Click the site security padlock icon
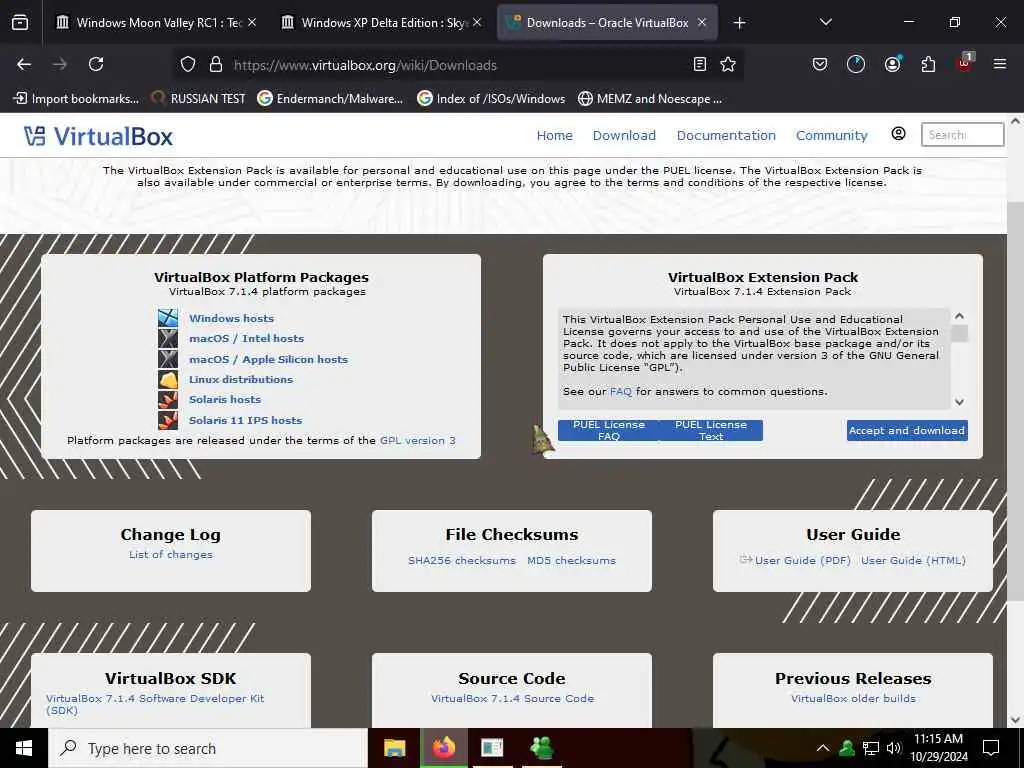This screenshot has width=1024, height=768. 216,65
